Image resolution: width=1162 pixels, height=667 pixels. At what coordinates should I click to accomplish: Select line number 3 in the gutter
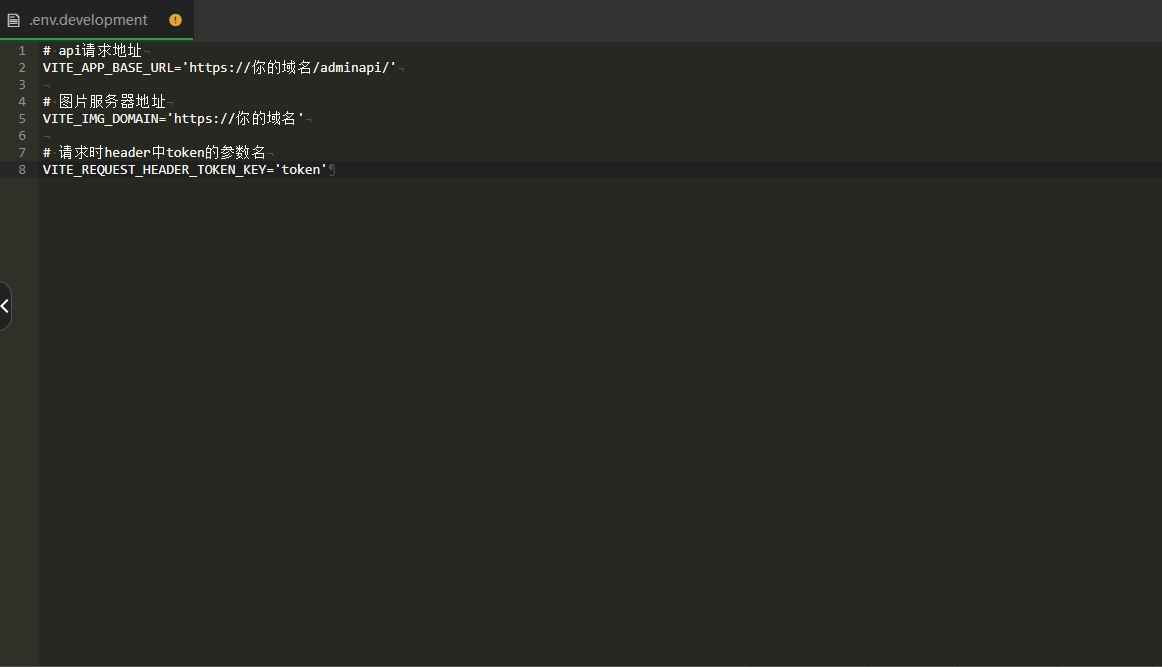pos(22,85)
